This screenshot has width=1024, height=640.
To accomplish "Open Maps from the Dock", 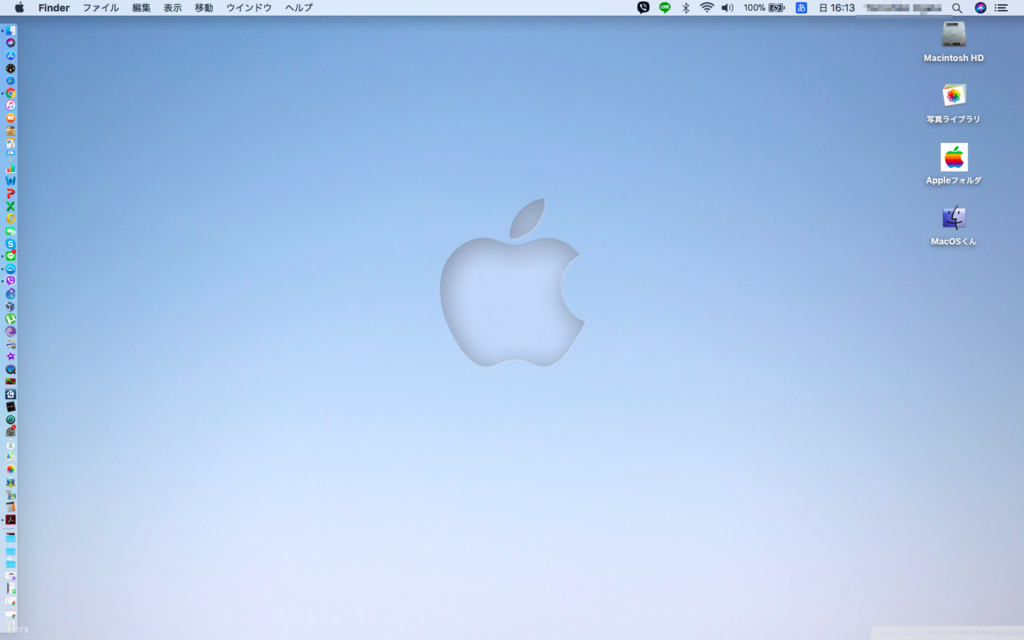I will click(10, 456).
